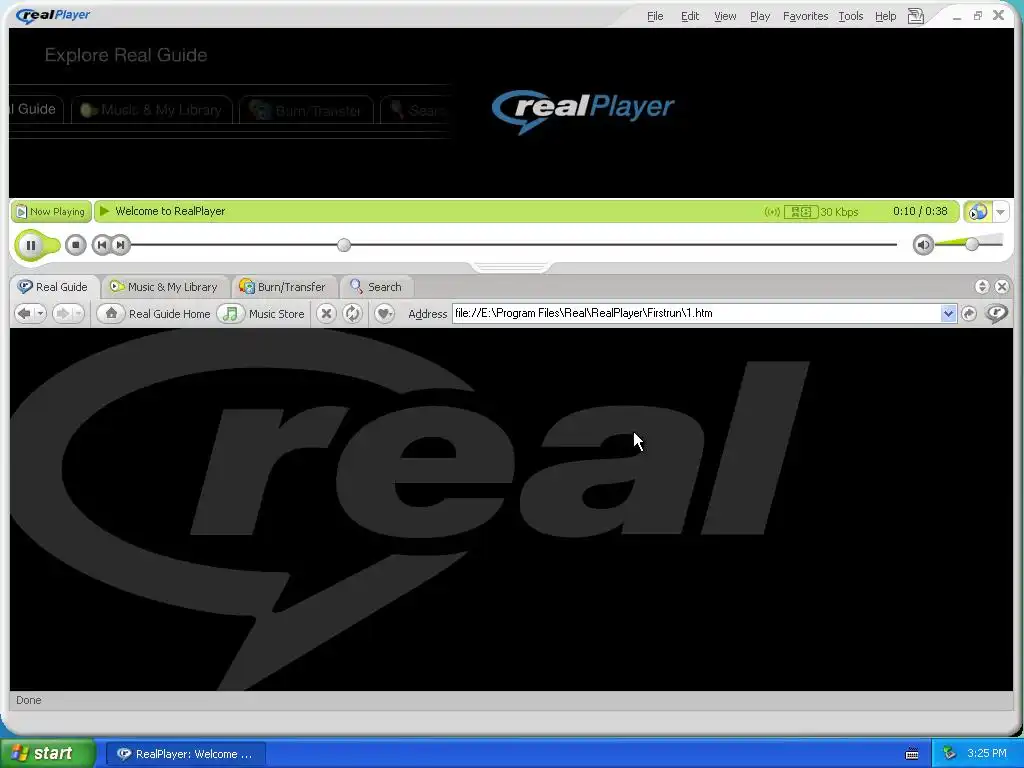1024x768 pixels.
Task: Skip to the next clip
Action: click(x=120, y=245)
